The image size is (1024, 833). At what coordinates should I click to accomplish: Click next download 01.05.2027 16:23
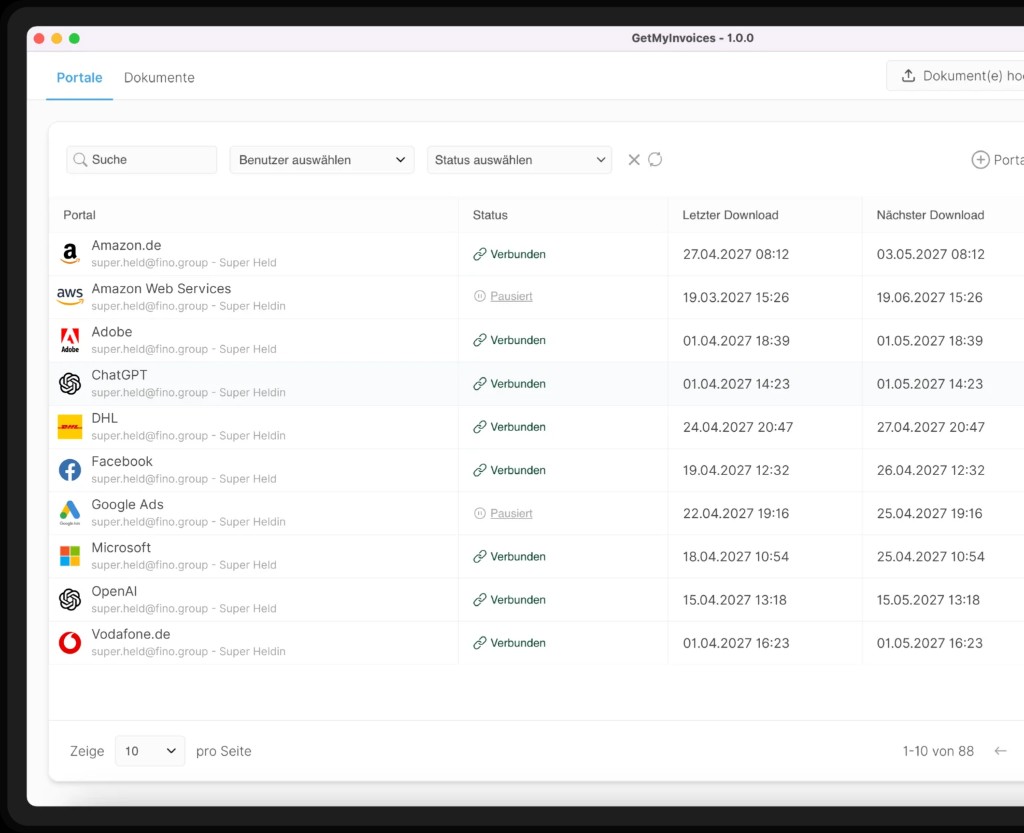[929, 643]
